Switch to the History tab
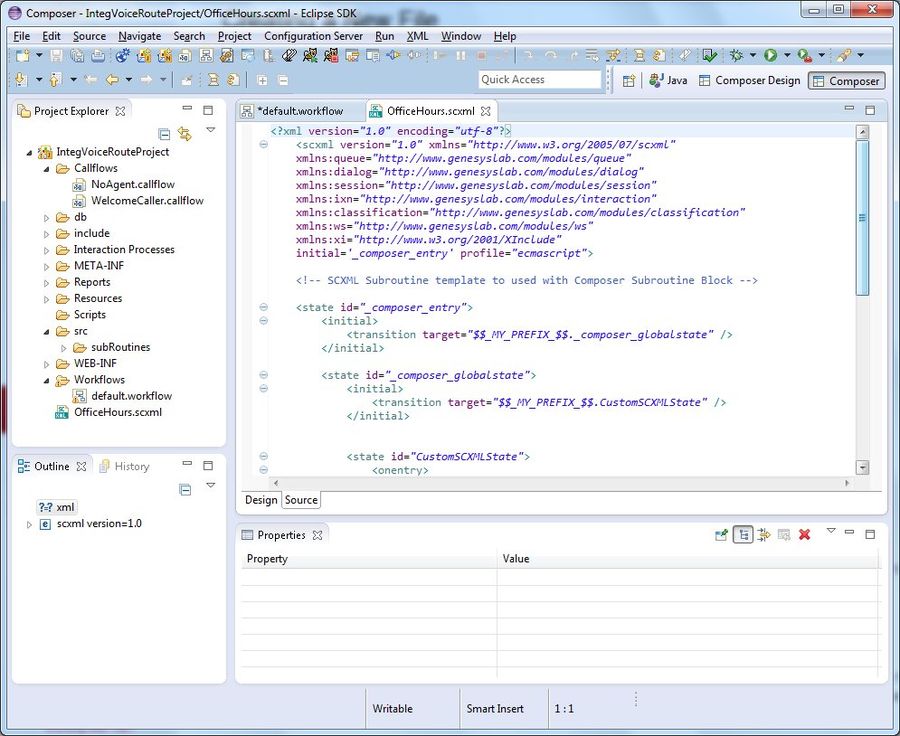Viewport: 900px width, 736px height. tap(125, 466)
